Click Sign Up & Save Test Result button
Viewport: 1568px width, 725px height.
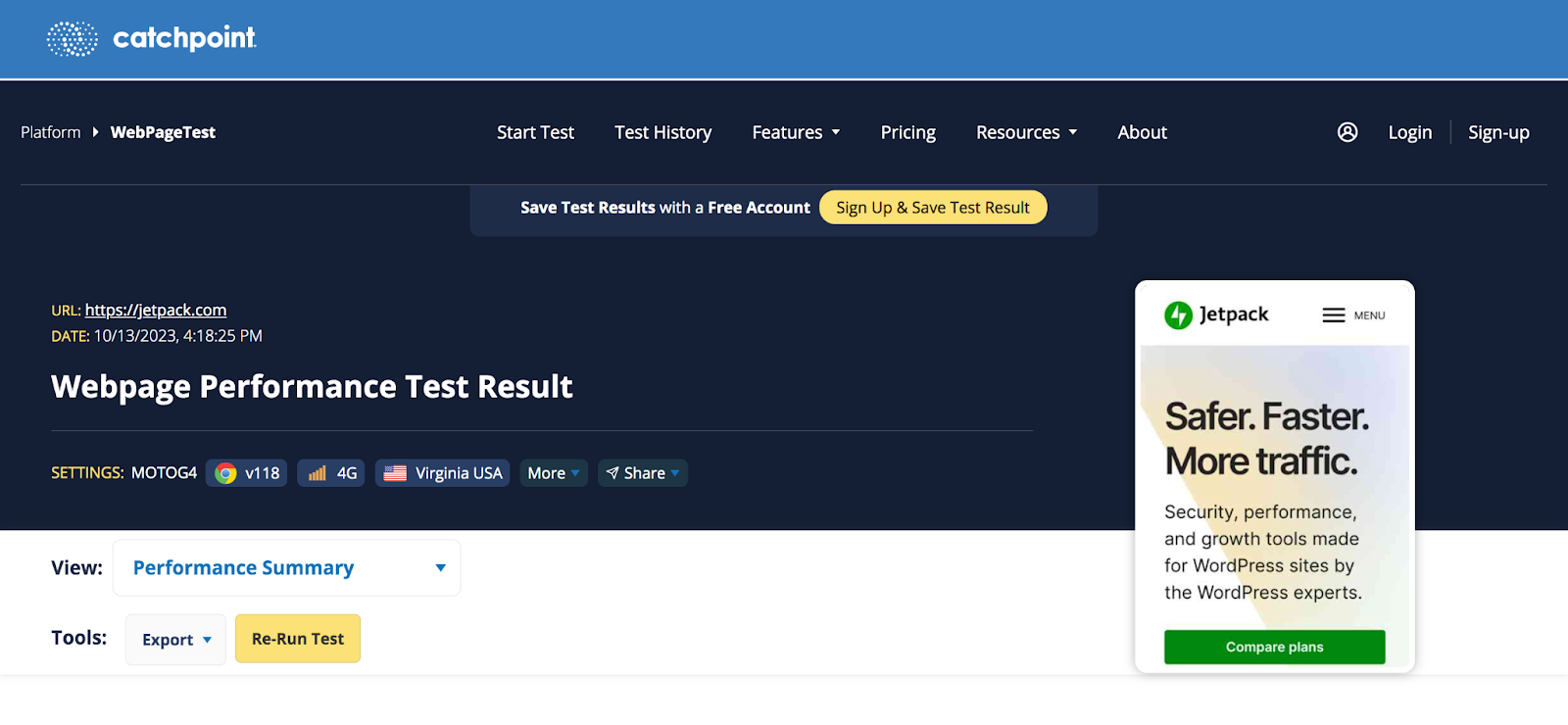[x=933, y=208]
